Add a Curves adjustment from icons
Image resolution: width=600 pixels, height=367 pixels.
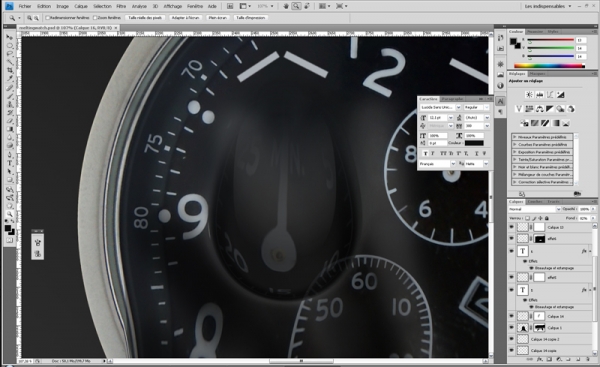point(550,95)
